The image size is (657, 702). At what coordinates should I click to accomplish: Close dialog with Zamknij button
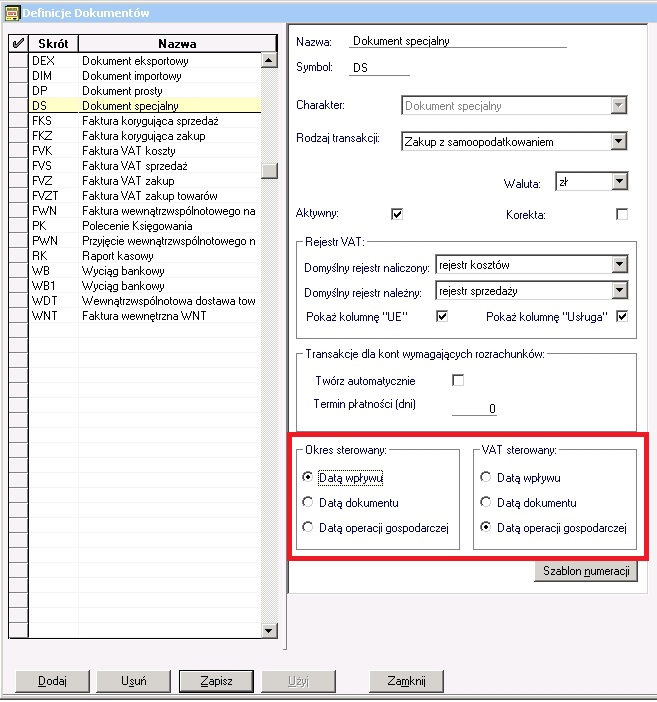click(406, 681)
